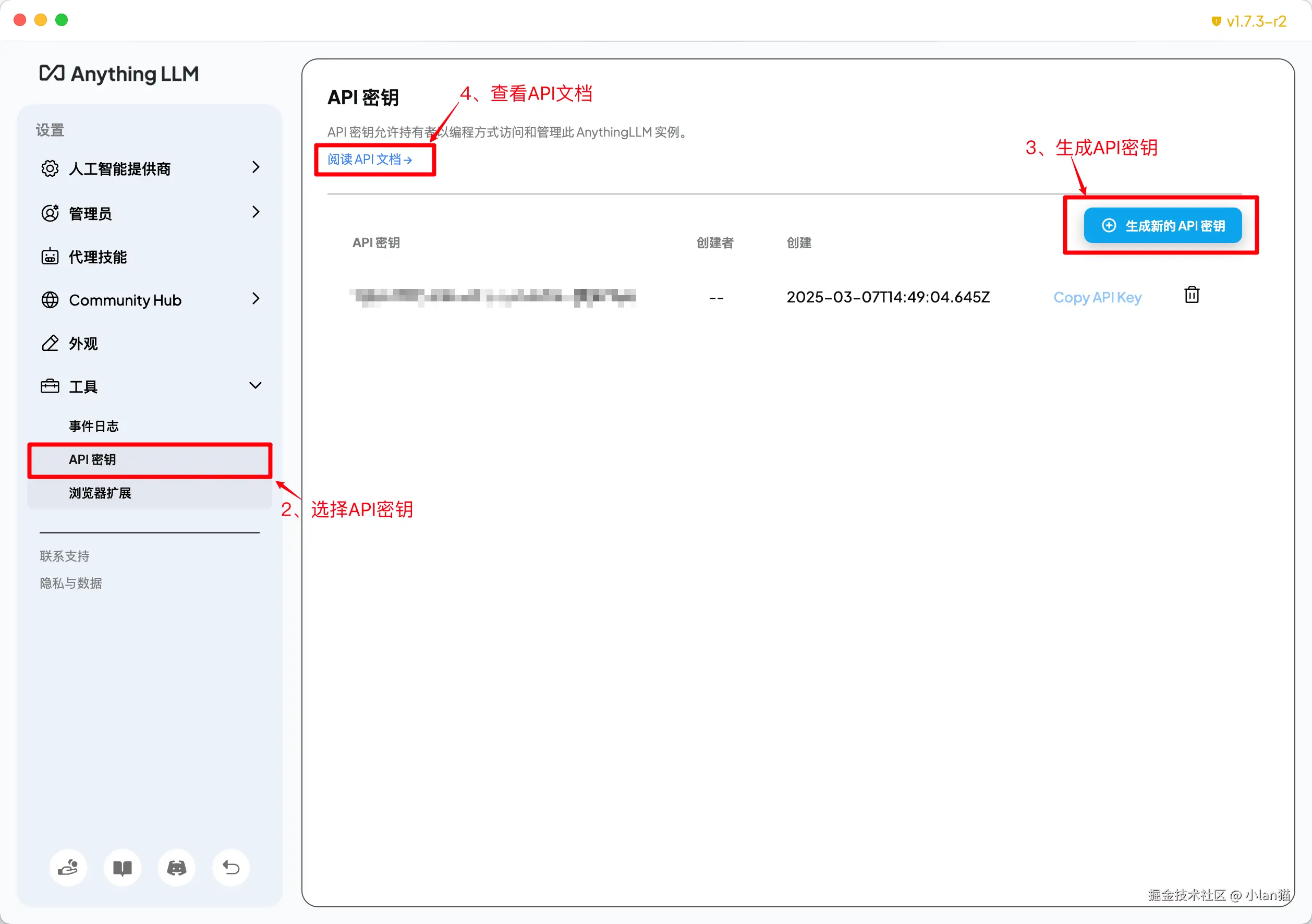The image size is (1312, 924).
Task: Expand the Community Hub chevron
Action: pyautogui.click(x=256, y=298)
